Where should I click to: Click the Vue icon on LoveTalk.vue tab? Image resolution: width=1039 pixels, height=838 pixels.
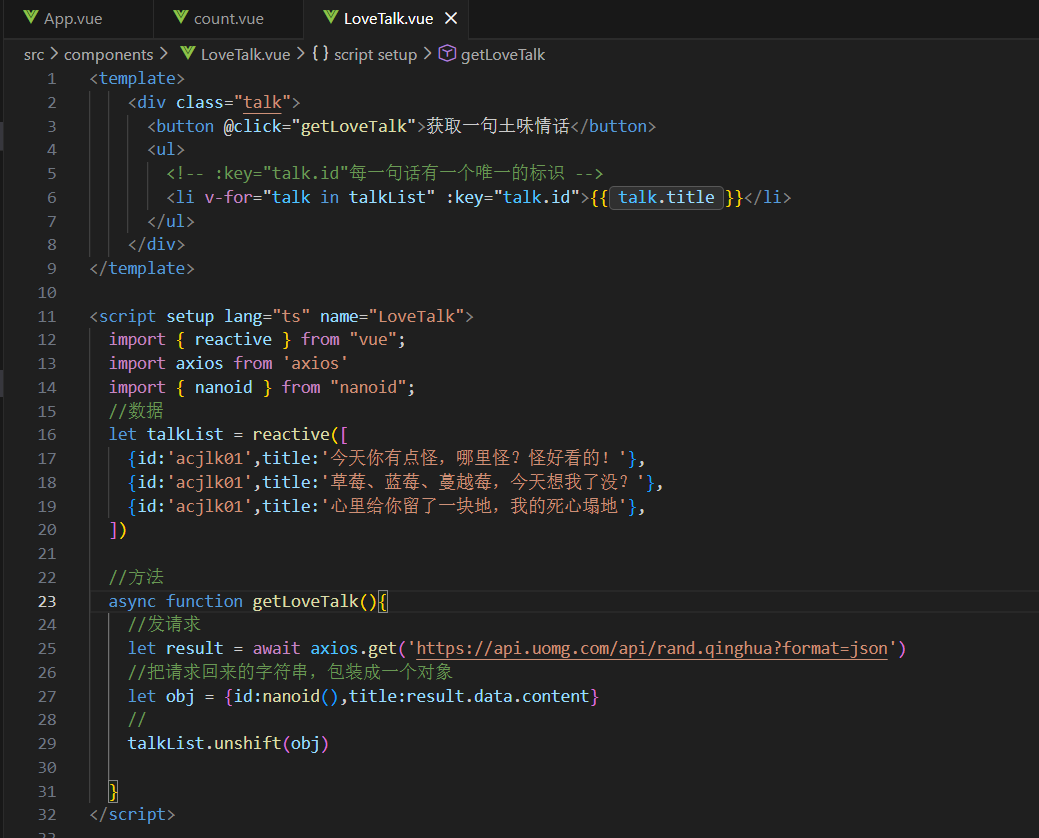pyautogui.click(x=331, y=17)
